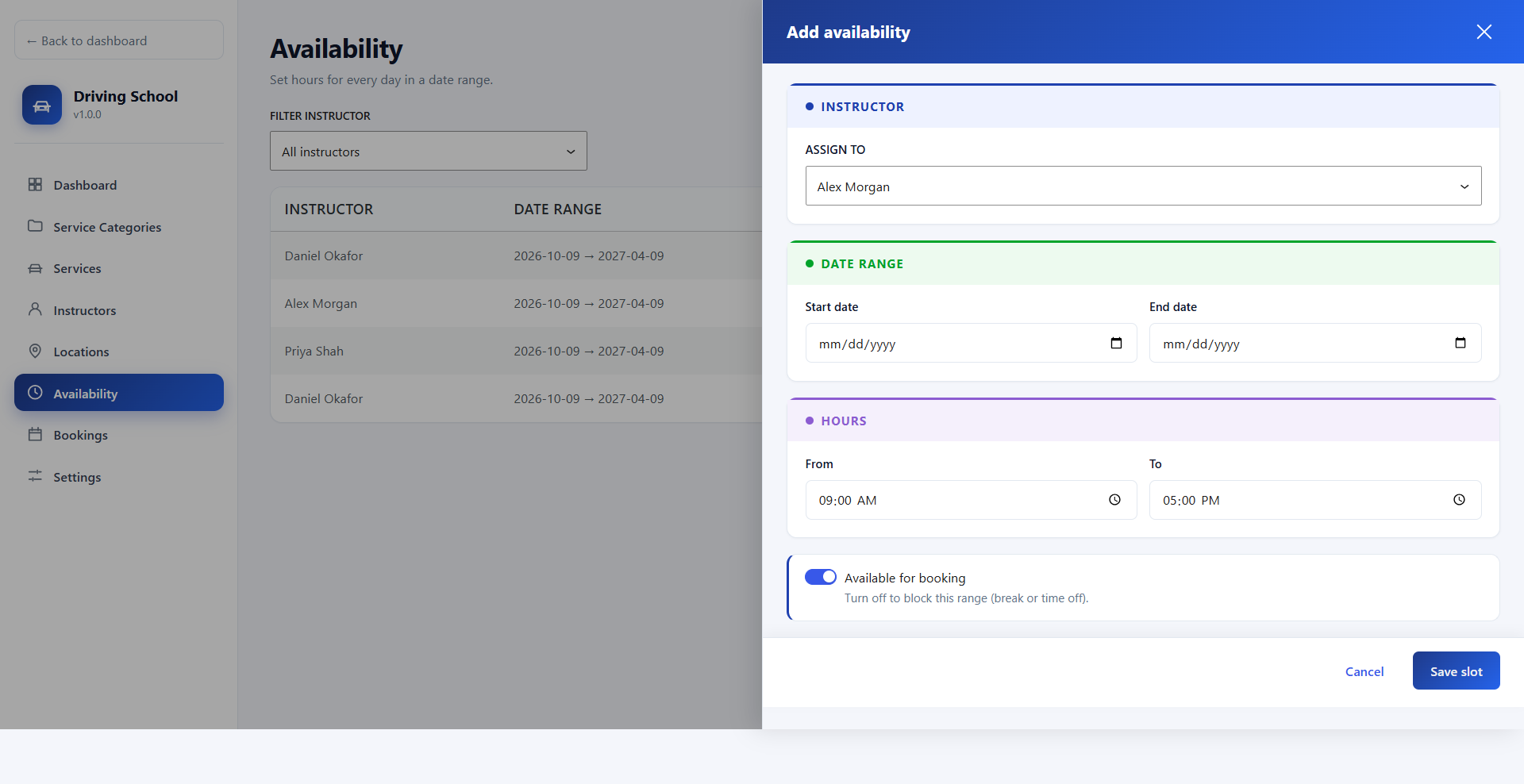Open the To time clock picker icon
This screenshot has height=784, width=1524.
(x=1460, y=500)
